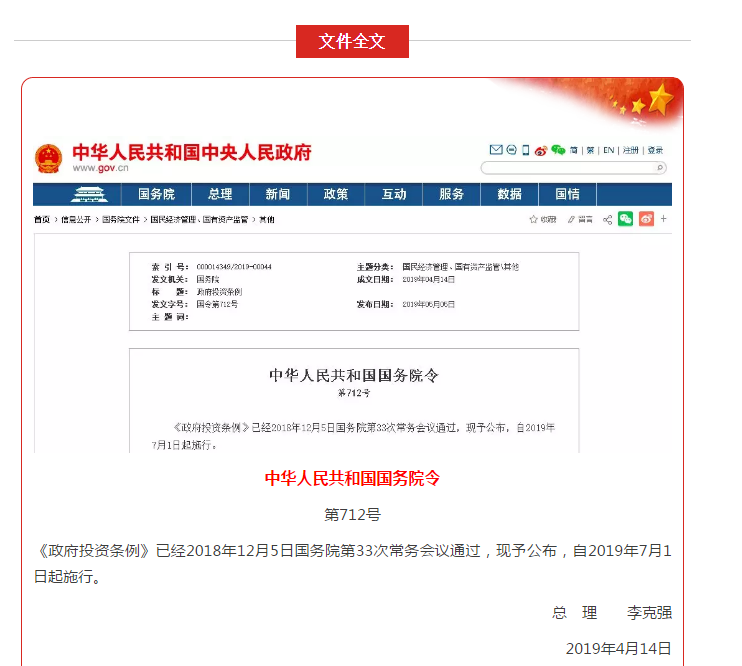Click the mail envelope icon in header
742x666 pixels.
pos(495,150)
